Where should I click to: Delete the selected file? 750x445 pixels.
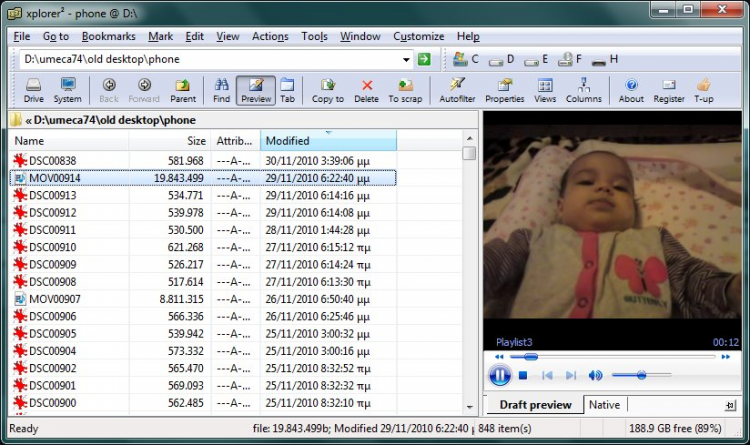366,90
